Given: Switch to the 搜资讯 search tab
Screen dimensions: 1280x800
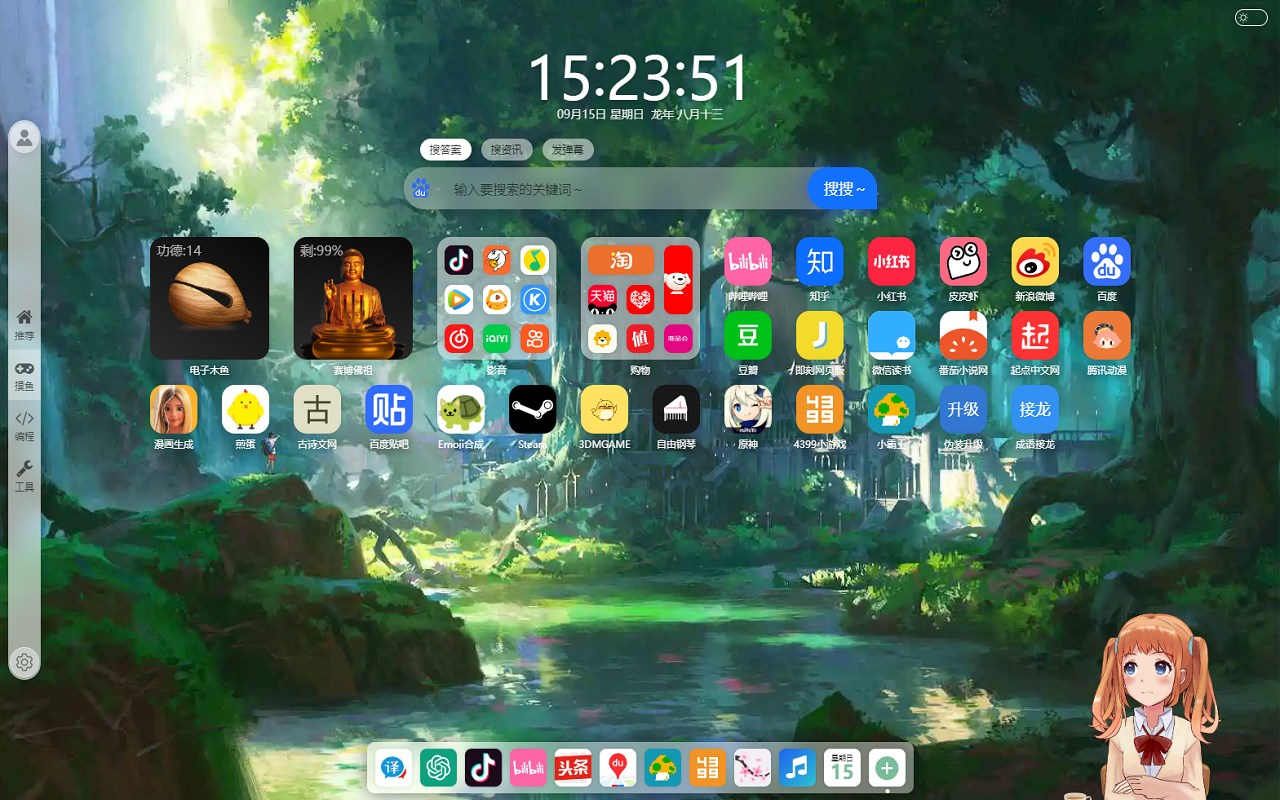Looking at the screenshot, I should pyautogui.click(x=507, y=150).
